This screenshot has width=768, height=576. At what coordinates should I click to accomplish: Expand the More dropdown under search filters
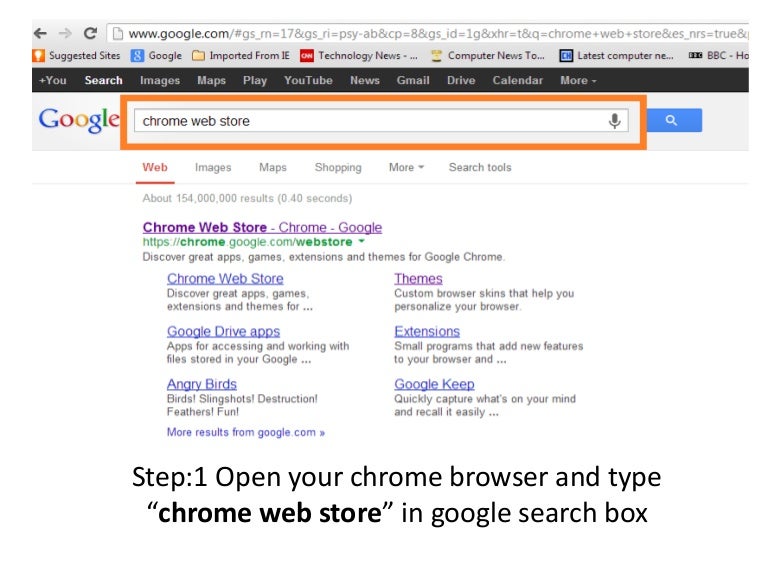pos(406,167)
